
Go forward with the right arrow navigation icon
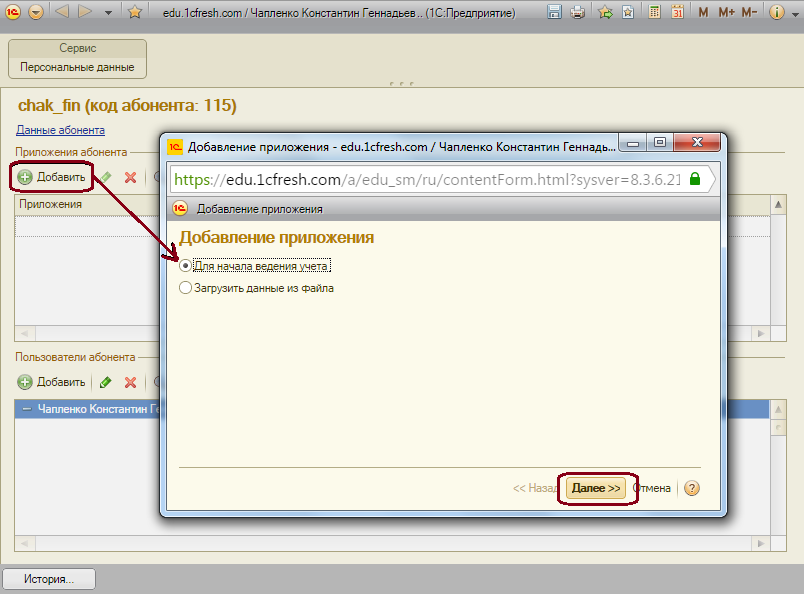tap(85, 11)
